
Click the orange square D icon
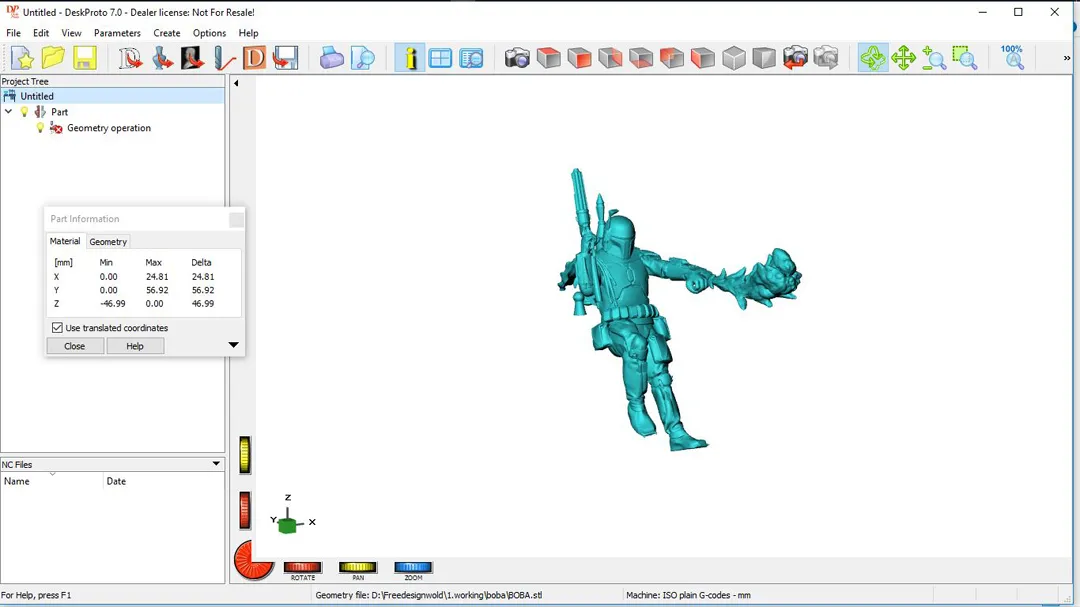pos(254,58)
